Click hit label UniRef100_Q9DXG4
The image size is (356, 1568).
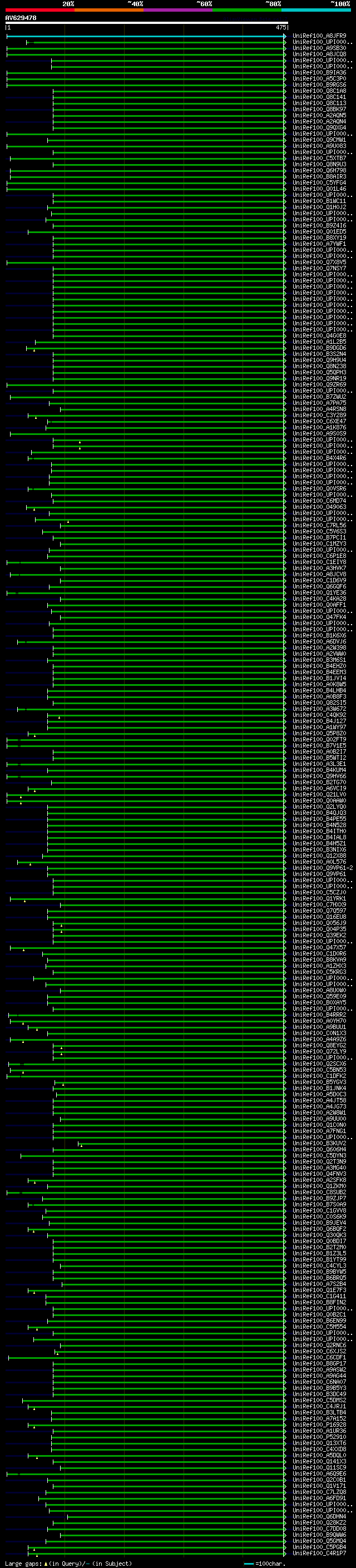tap(319, 127)
